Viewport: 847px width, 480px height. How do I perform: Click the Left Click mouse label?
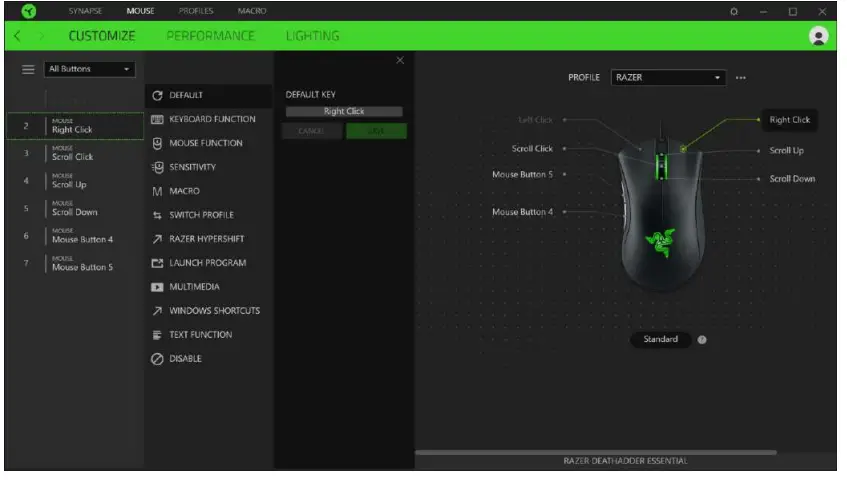535,120
